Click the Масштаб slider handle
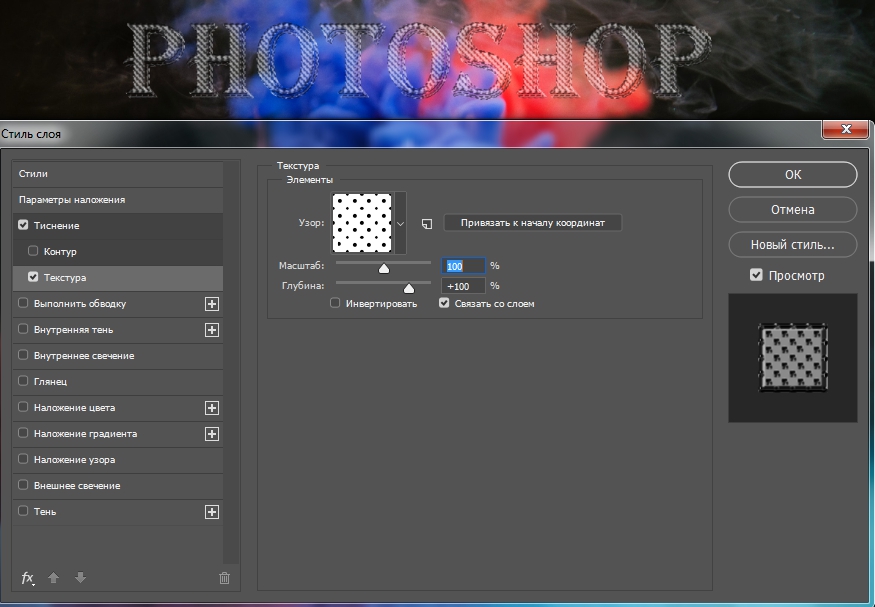Image resolution: width=875 pixels, height=607 pixels. 384,268
